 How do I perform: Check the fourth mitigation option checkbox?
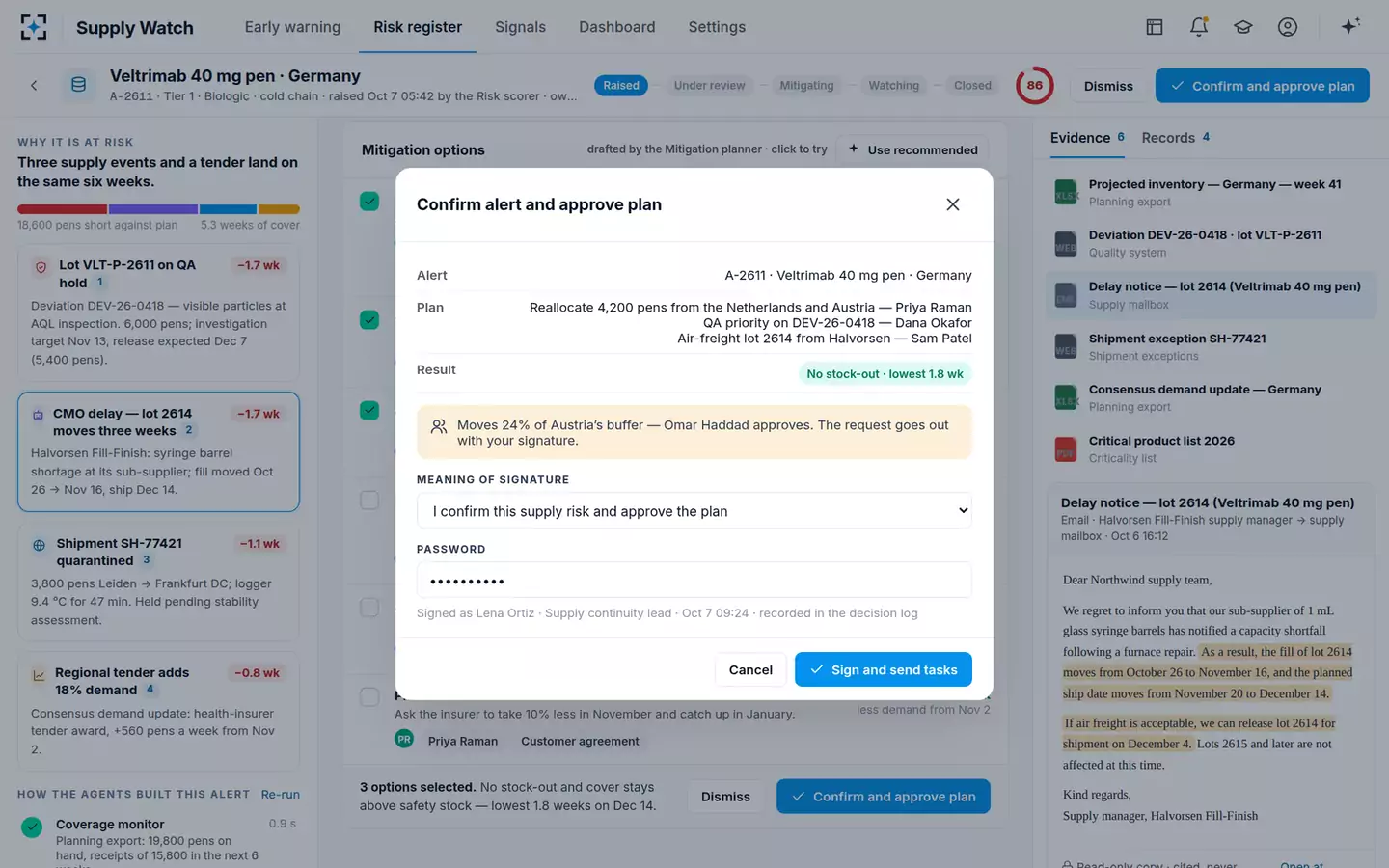pos(369,500)
